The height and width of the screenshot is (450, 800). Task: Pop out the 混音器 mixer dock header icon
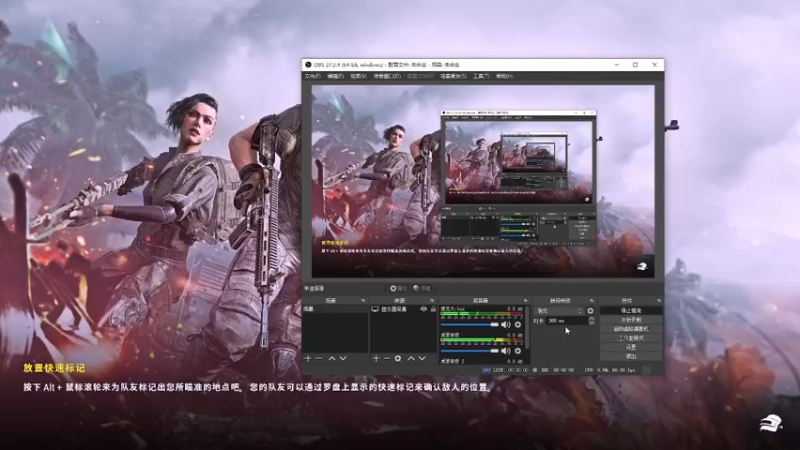pos(526,301)
